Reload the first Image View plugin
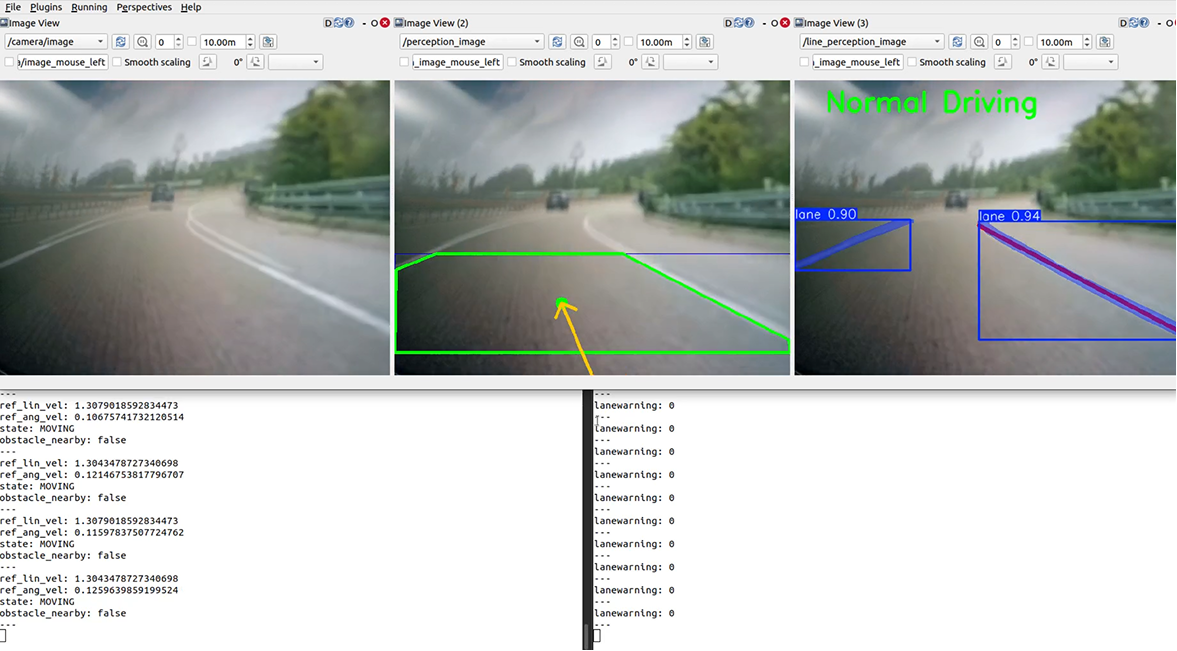1177x651 pixels. point(339,23)
